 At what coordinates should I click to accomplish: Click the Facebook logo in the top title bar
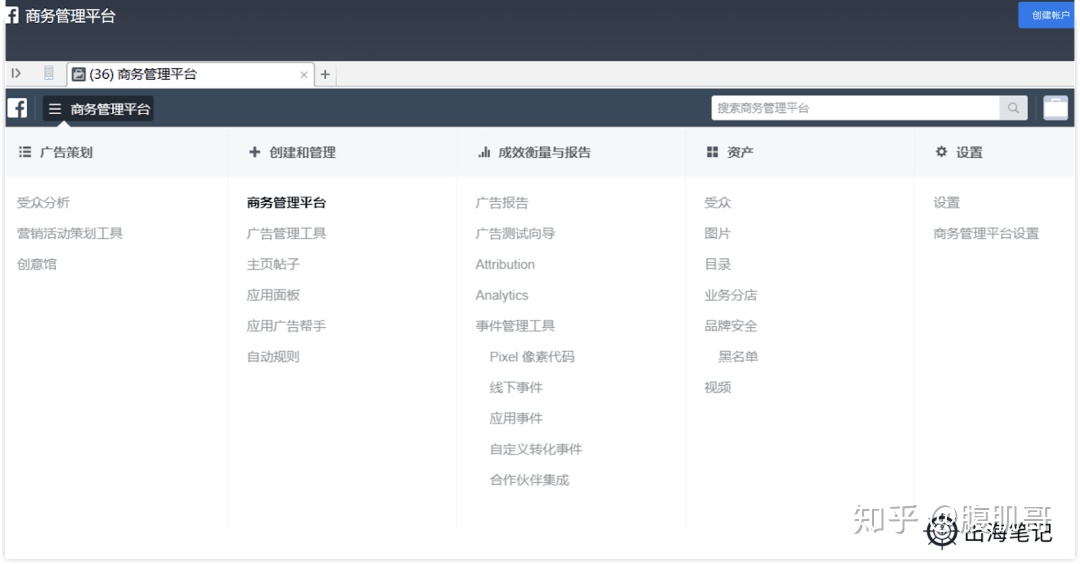[12, 15]
